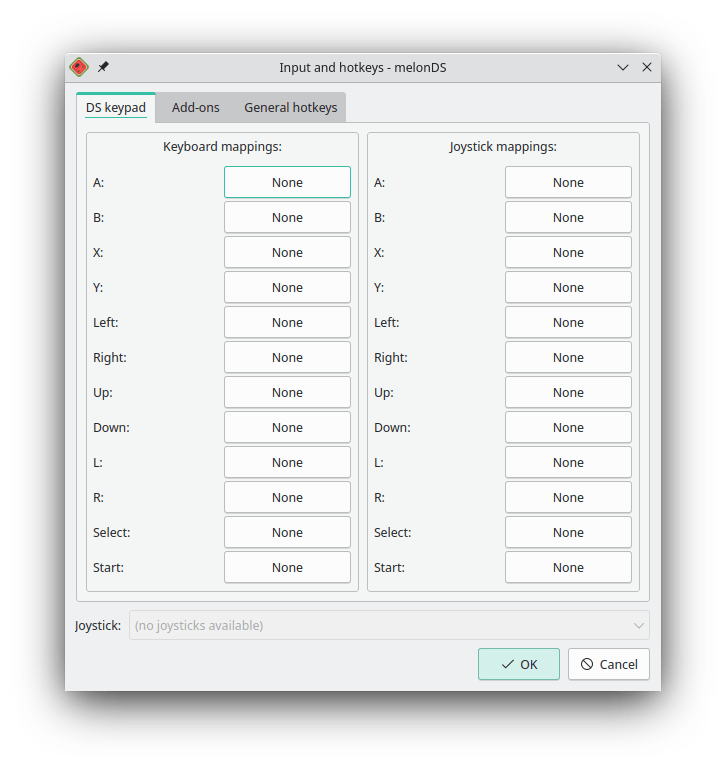Set joystick mapping for L shoulder
Image resolution: width=726 pixels, height=768 pixels.
click(x=568, y=462)
